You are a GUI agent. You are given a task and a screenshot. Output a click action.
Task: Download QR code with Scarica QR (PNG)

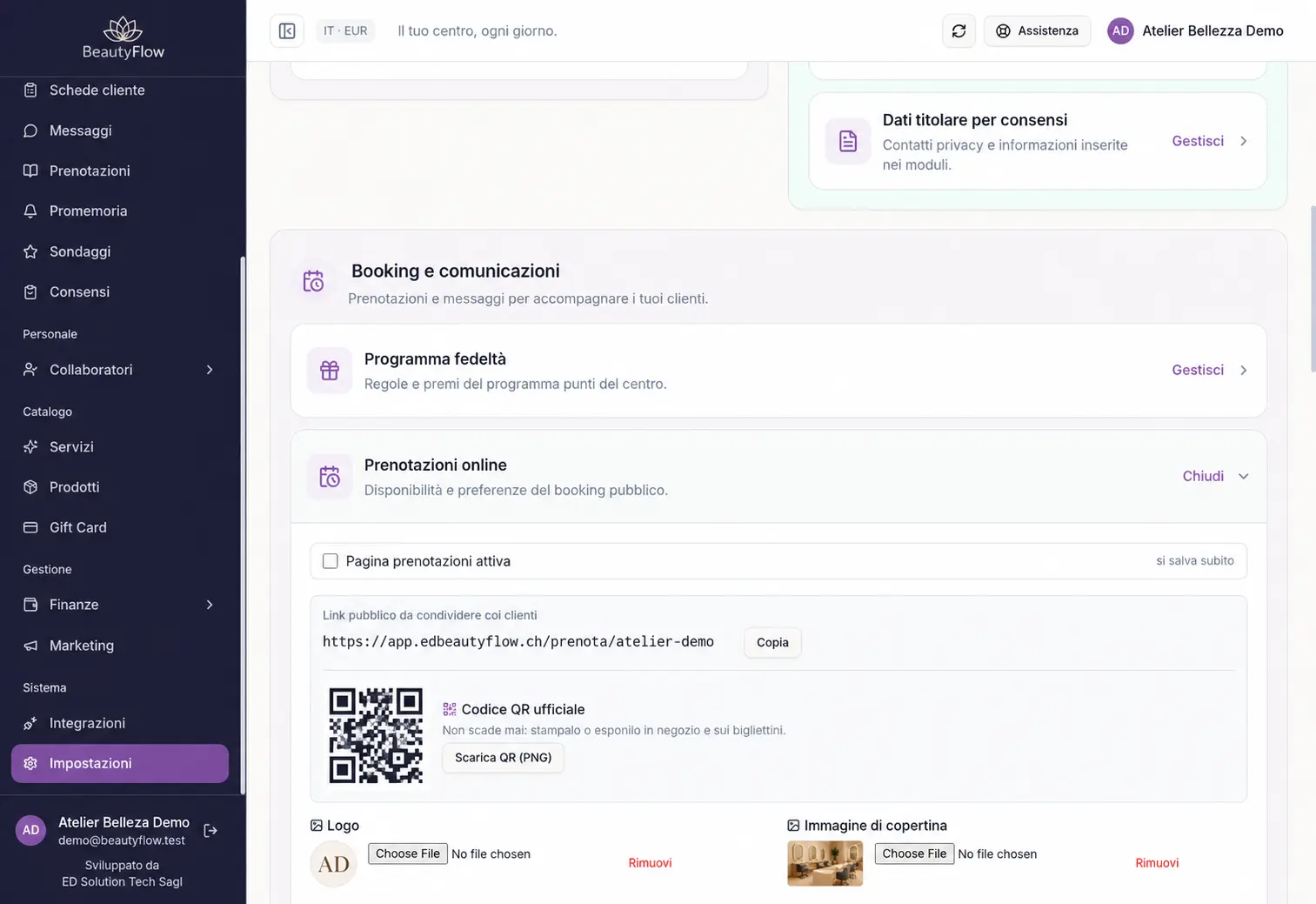503,758
